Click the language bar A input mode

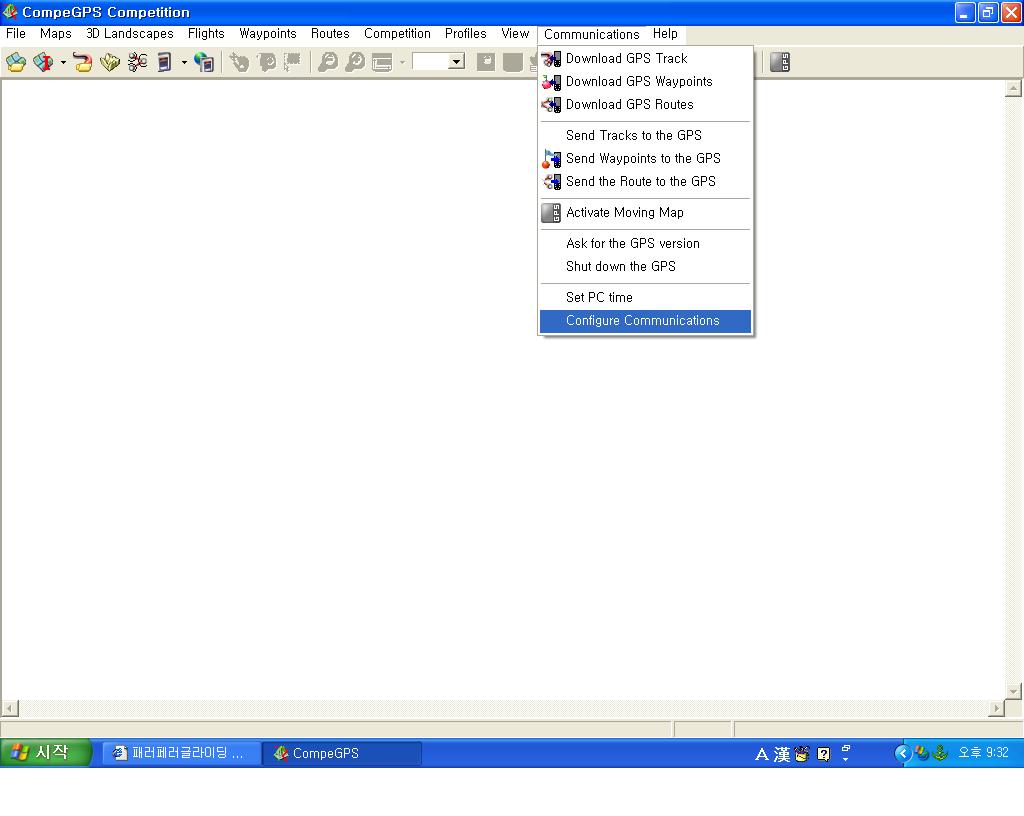761,755
